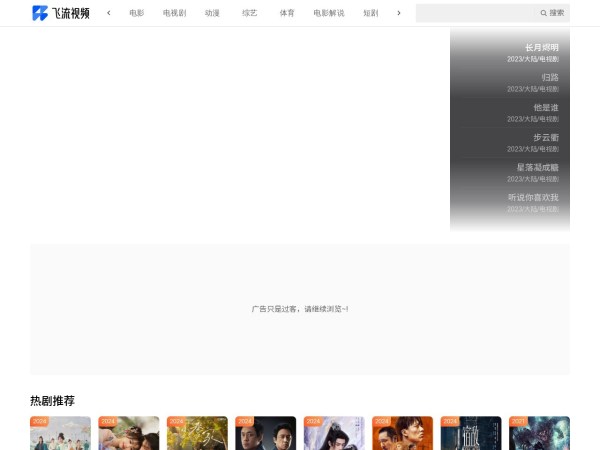Open 他是谁 from the side list
The image size is (600, 450).
click(x=545, y=108)
